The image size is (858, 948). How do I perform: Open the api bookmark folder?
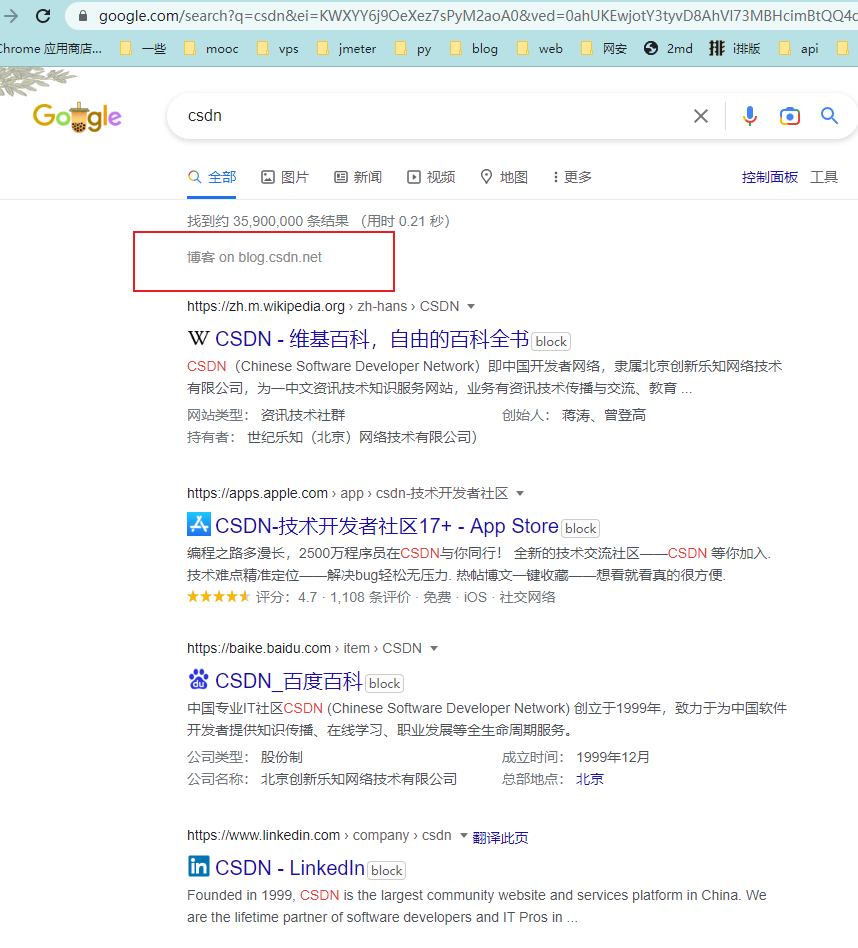click(x=799, y=48)
